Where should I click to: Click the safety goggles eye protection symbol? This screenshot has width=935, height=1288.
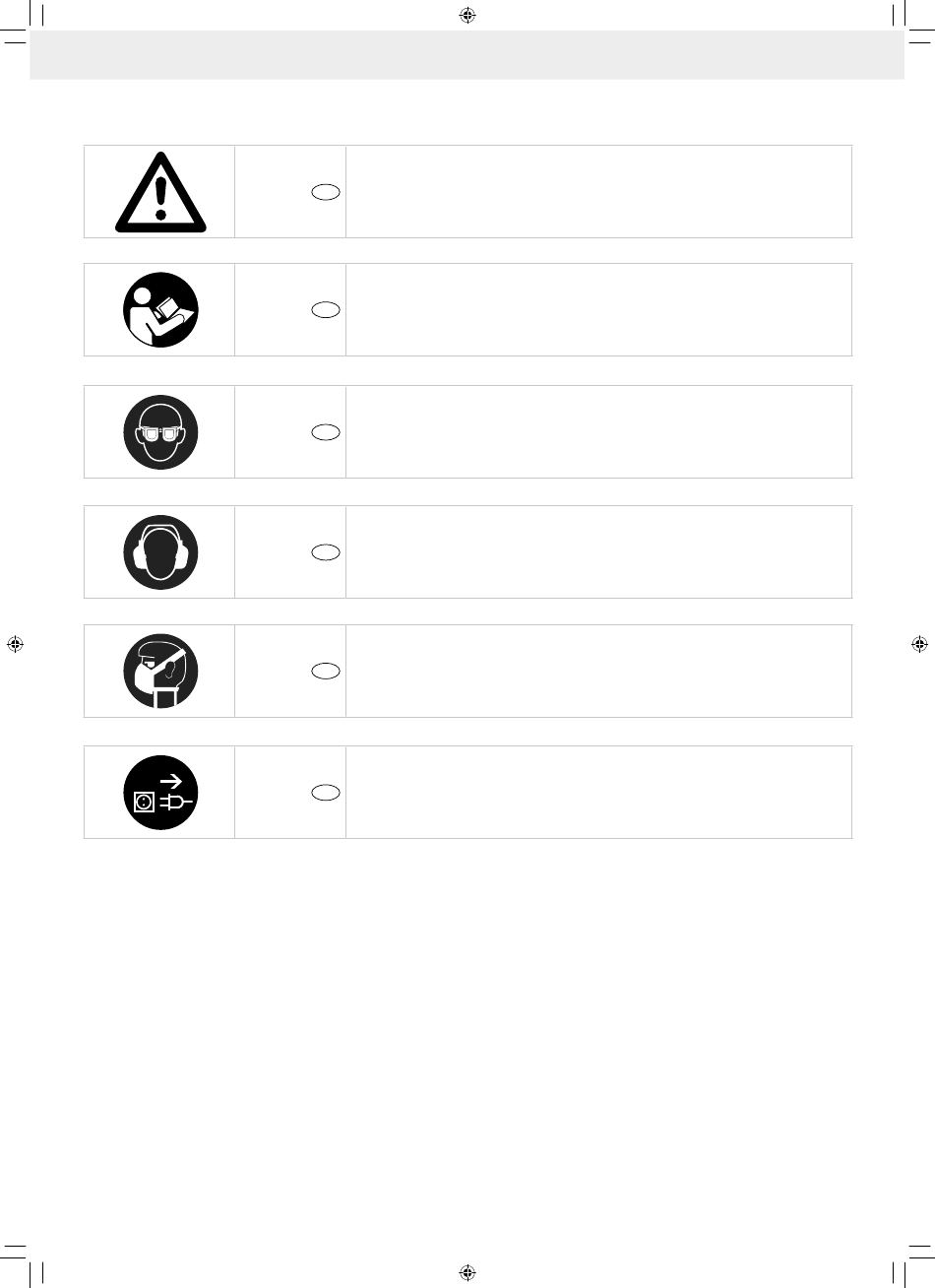[x=160, y=431]
